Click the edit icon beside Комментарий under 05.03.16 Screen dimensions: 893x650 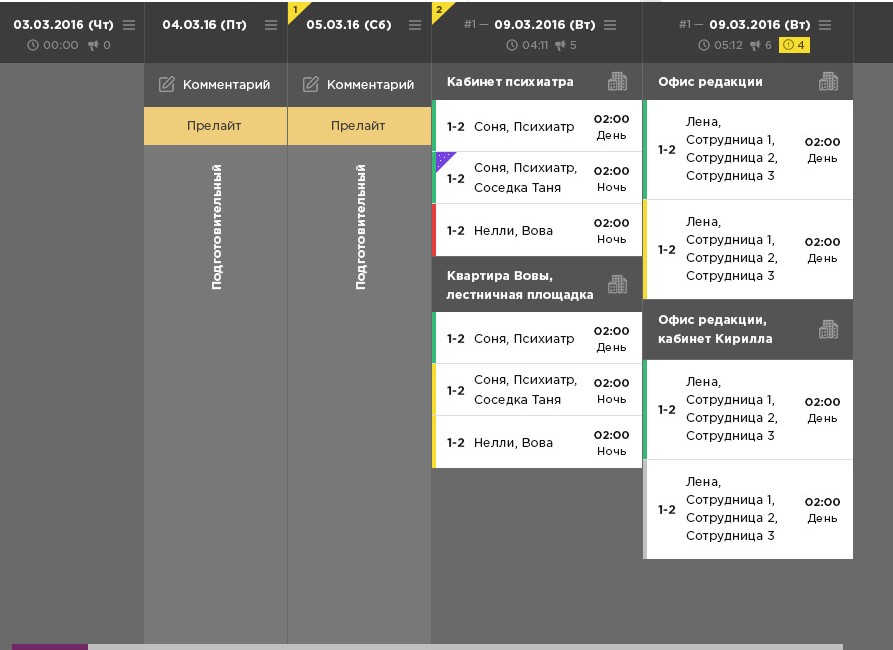(311, 85)
